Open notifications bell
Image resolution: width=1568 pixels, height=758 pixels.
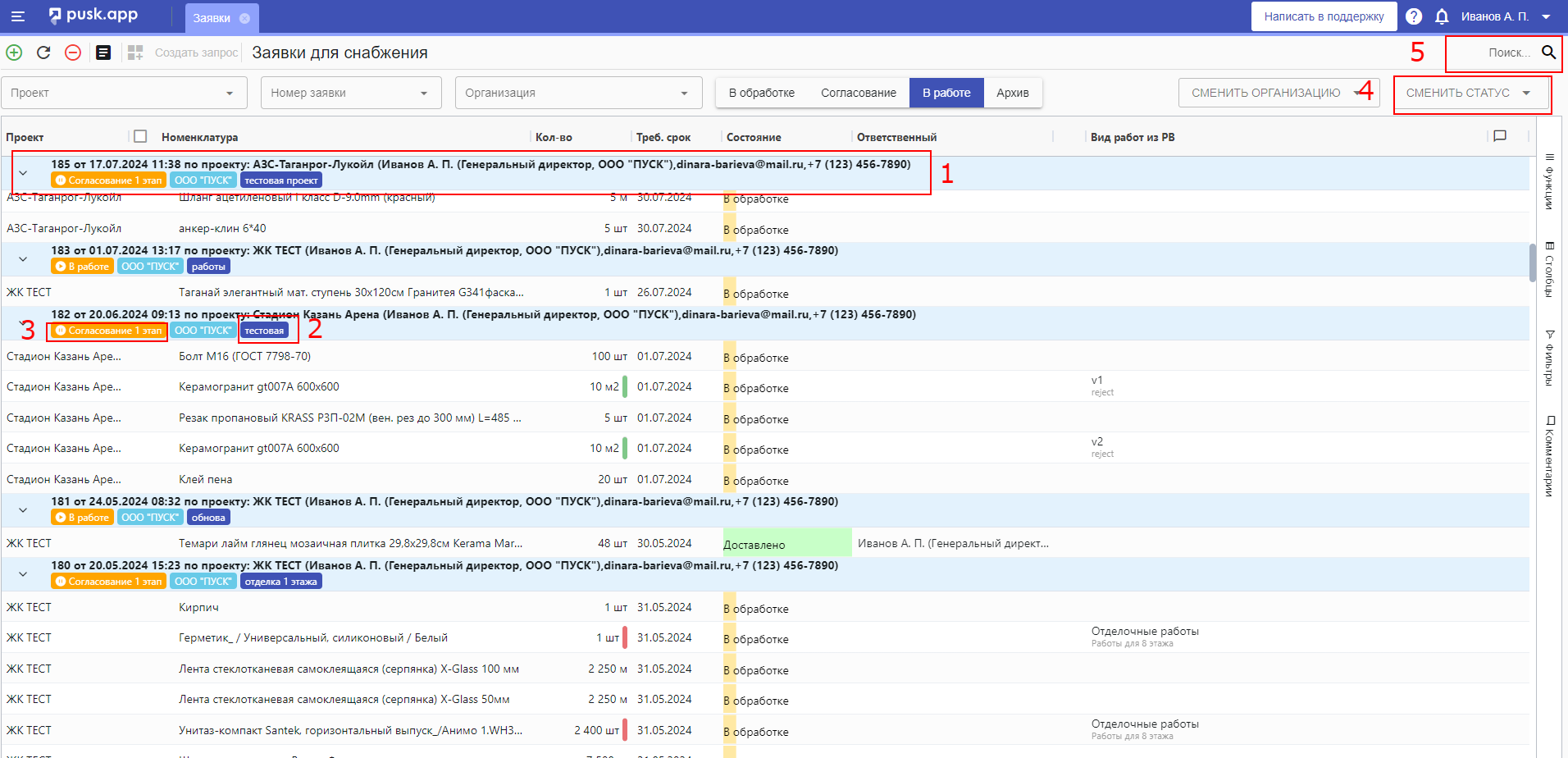1442,16
